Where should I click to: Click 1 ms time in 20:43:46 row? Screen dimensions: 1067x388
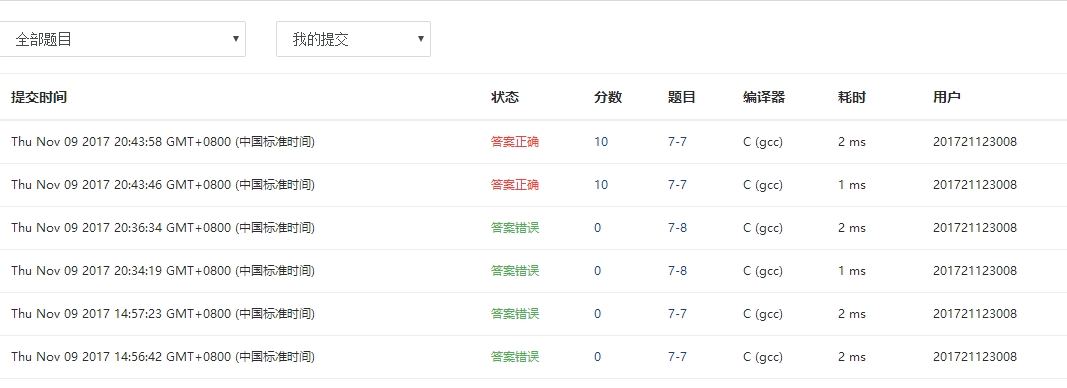pyautogui.click(x=851, y=184)
